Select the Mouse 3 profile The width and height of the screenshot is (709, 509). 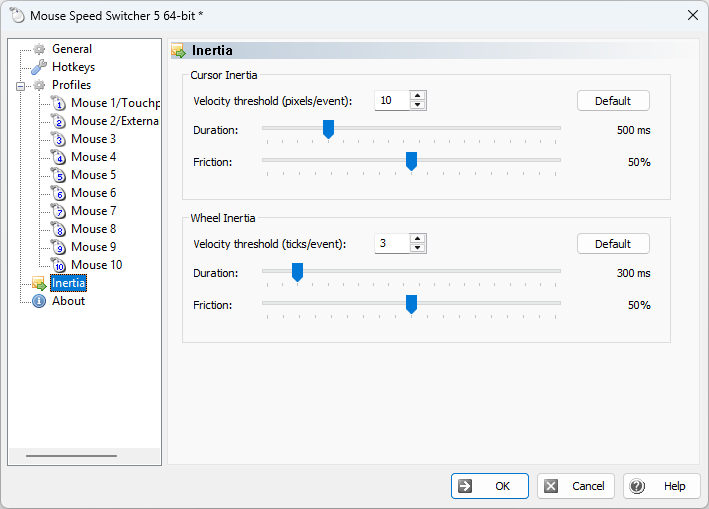pyautogui.click(x=94, y=139)
